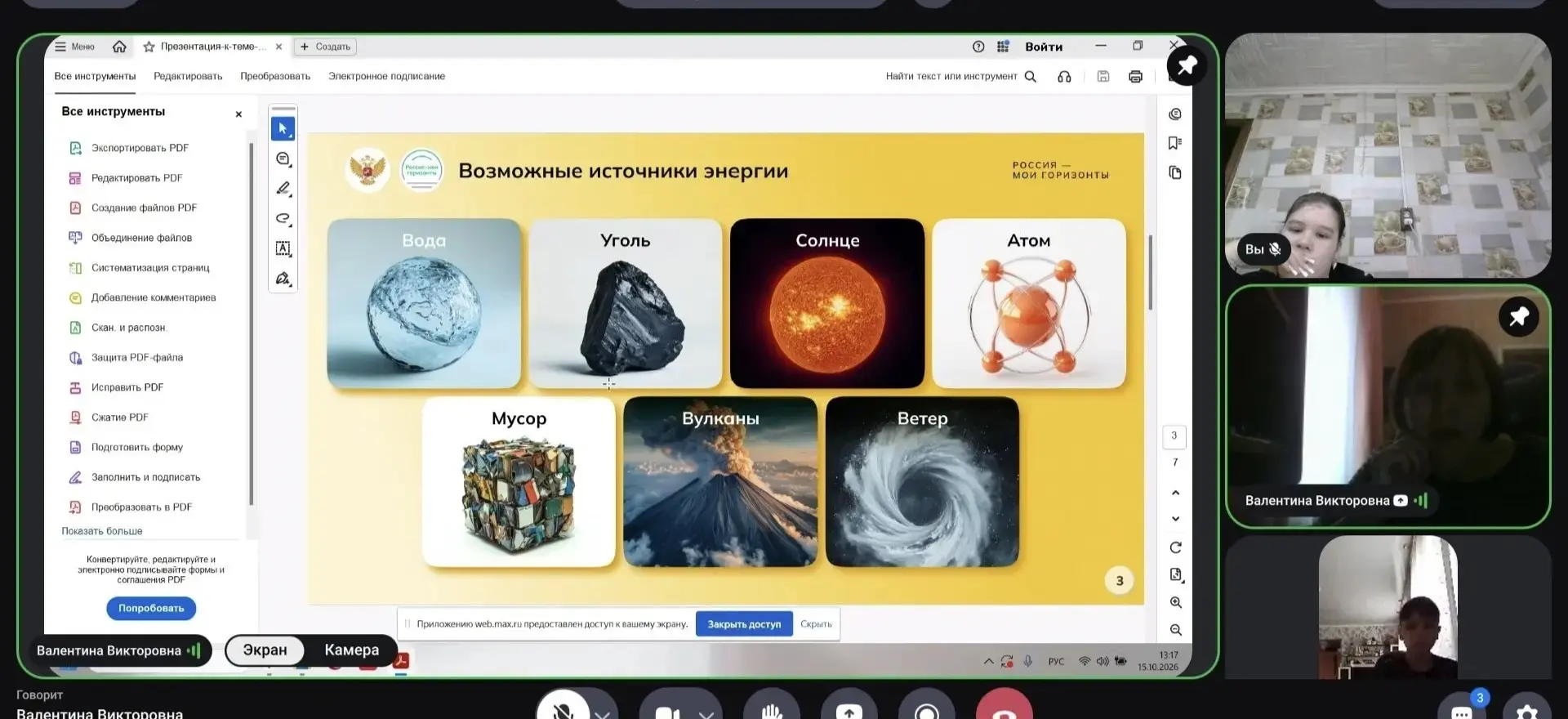Pick the add comment tool
The image size is (1568, 719).
283,159
